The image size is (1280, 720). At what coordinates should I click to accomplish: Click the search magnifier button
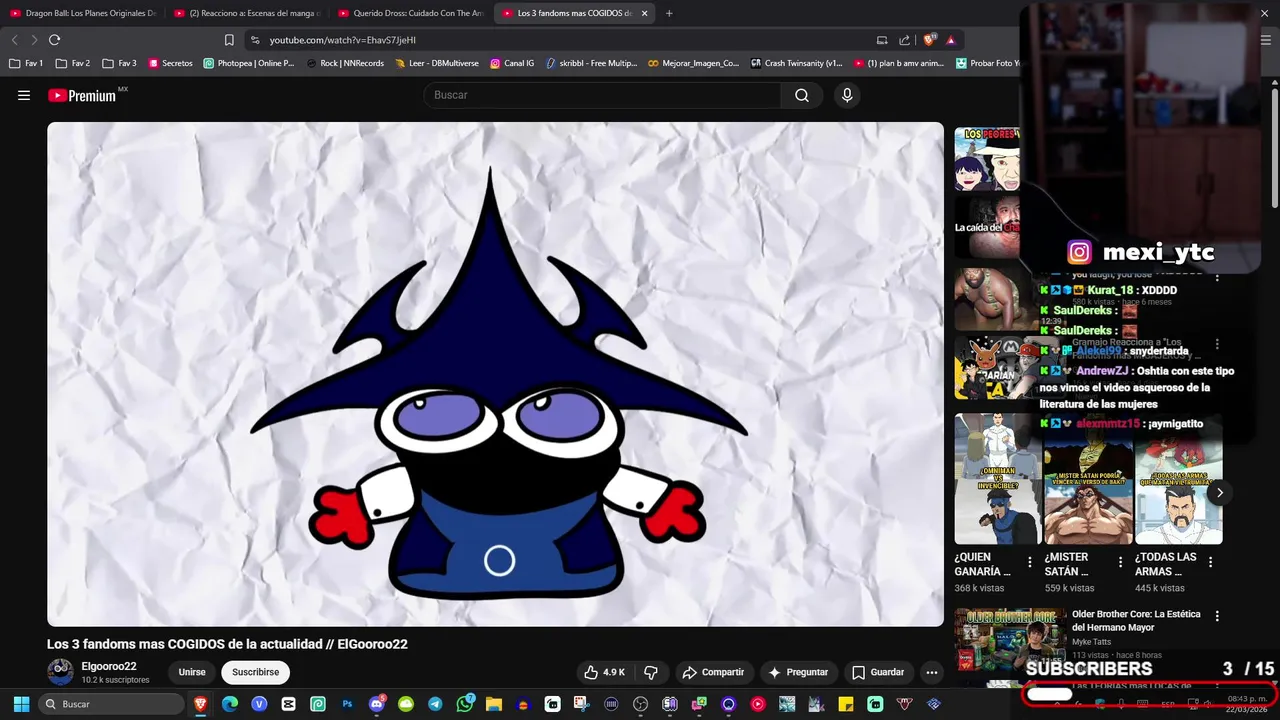[x=802, y=95]
